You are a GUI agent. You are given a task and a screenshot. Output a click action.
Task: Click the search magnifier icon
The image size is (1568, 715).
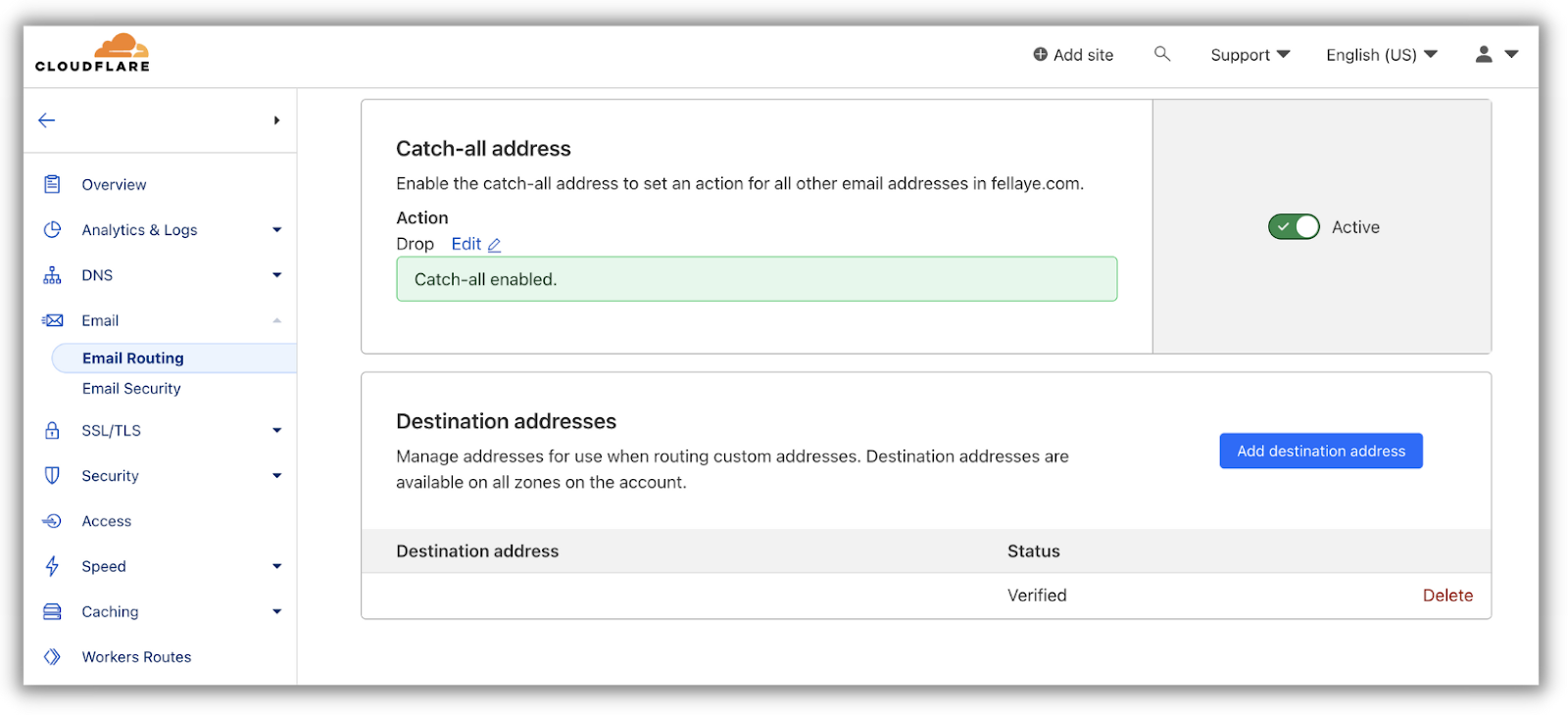click(x=1162, y=54)
